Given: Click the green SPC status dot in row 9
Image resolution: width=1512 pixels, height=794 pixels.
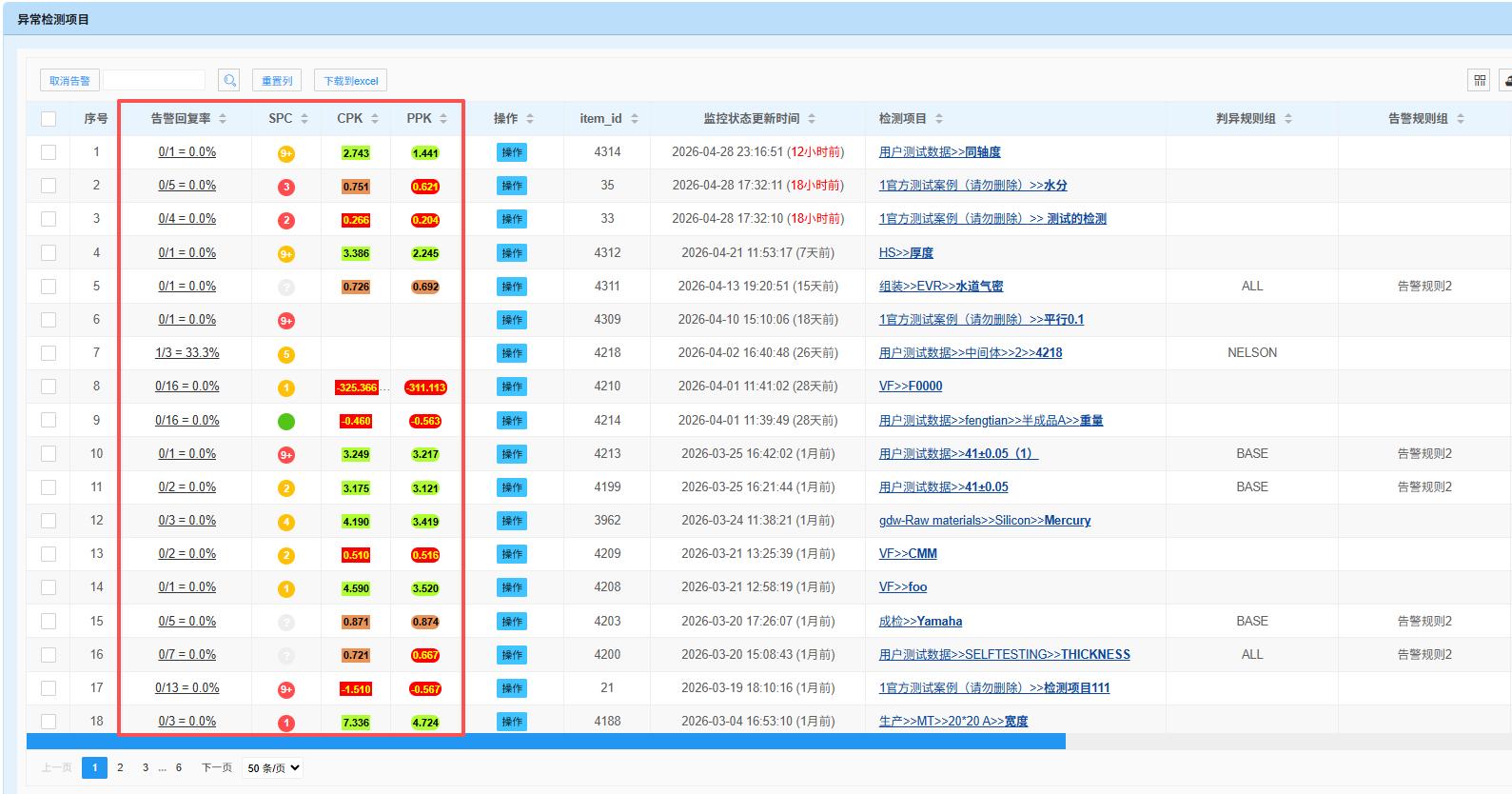Looking at the screenshot, I should 285,421.
